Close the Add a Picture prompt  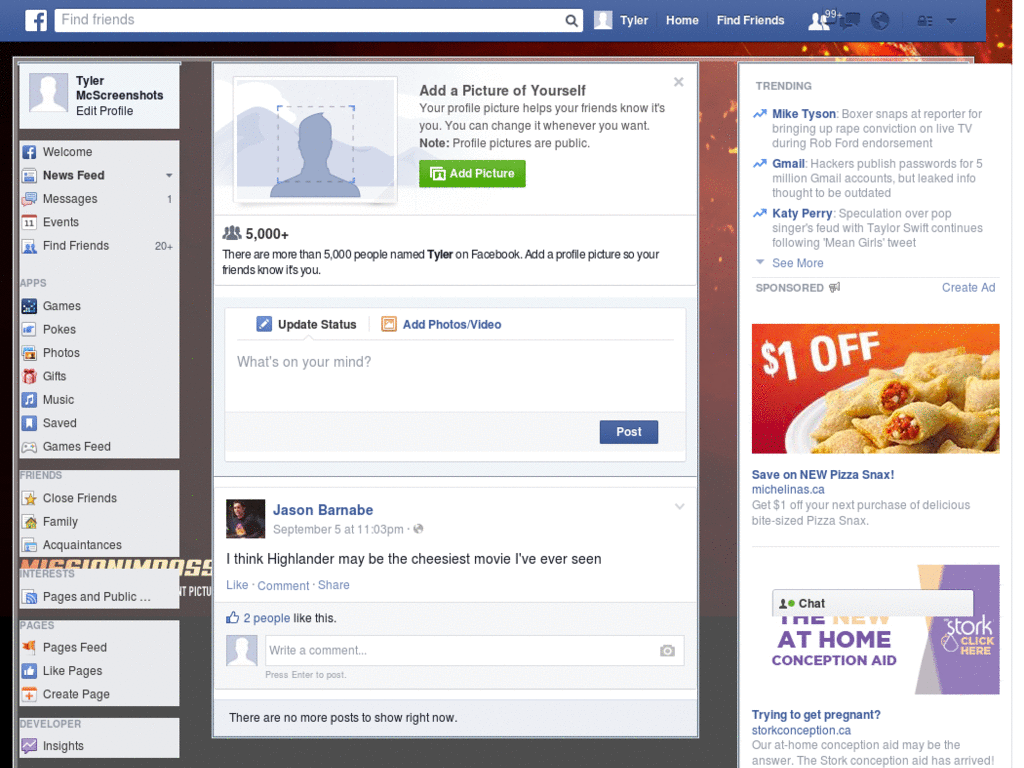coord(679,82)
